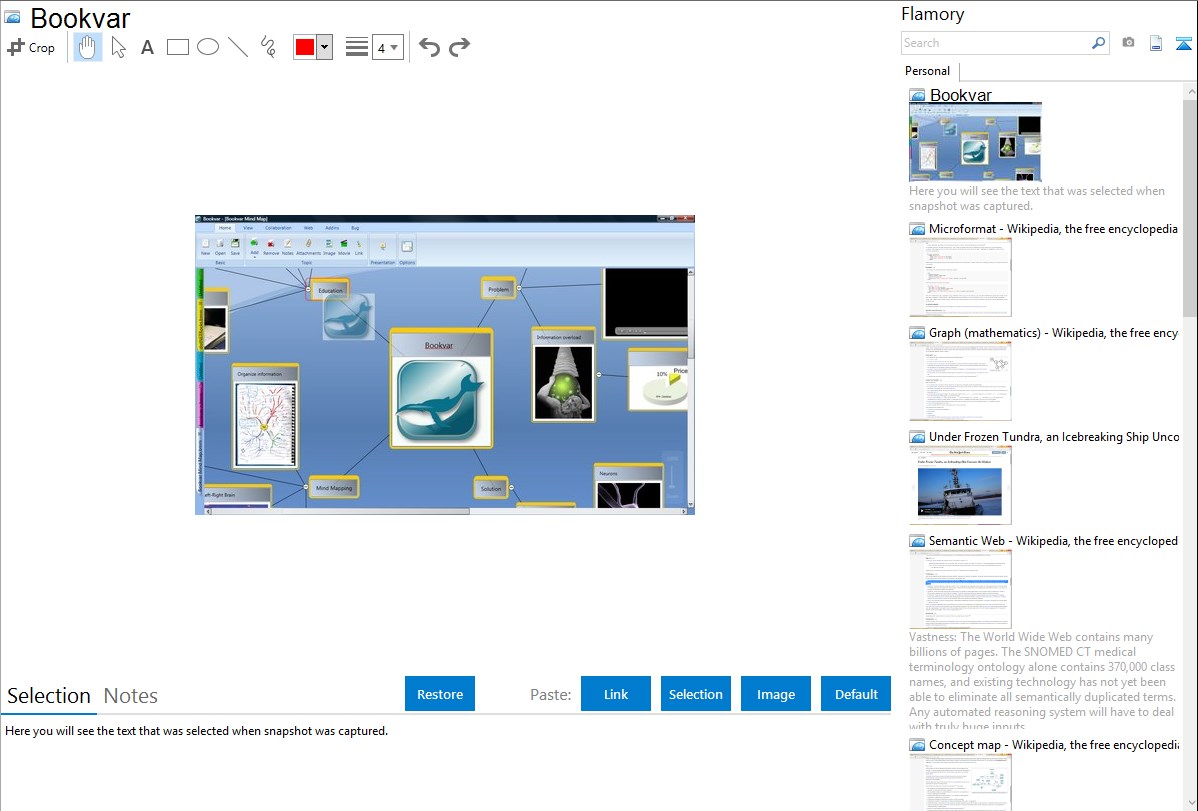The image size is (1198, 811).
Task: Click the document page icon in Flamory
Action: coord(1156,44)
